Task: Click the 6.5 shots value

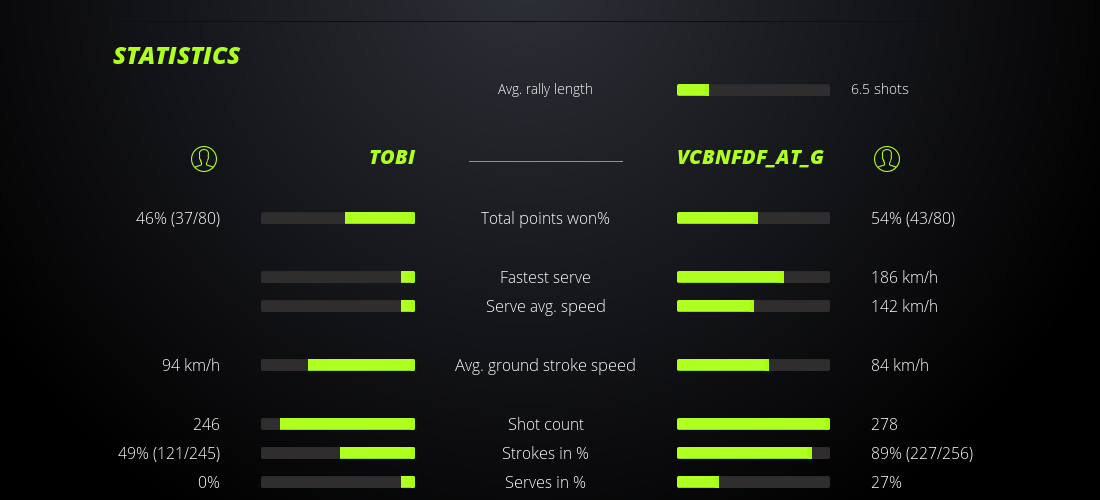Action: (x=880, y=89)
